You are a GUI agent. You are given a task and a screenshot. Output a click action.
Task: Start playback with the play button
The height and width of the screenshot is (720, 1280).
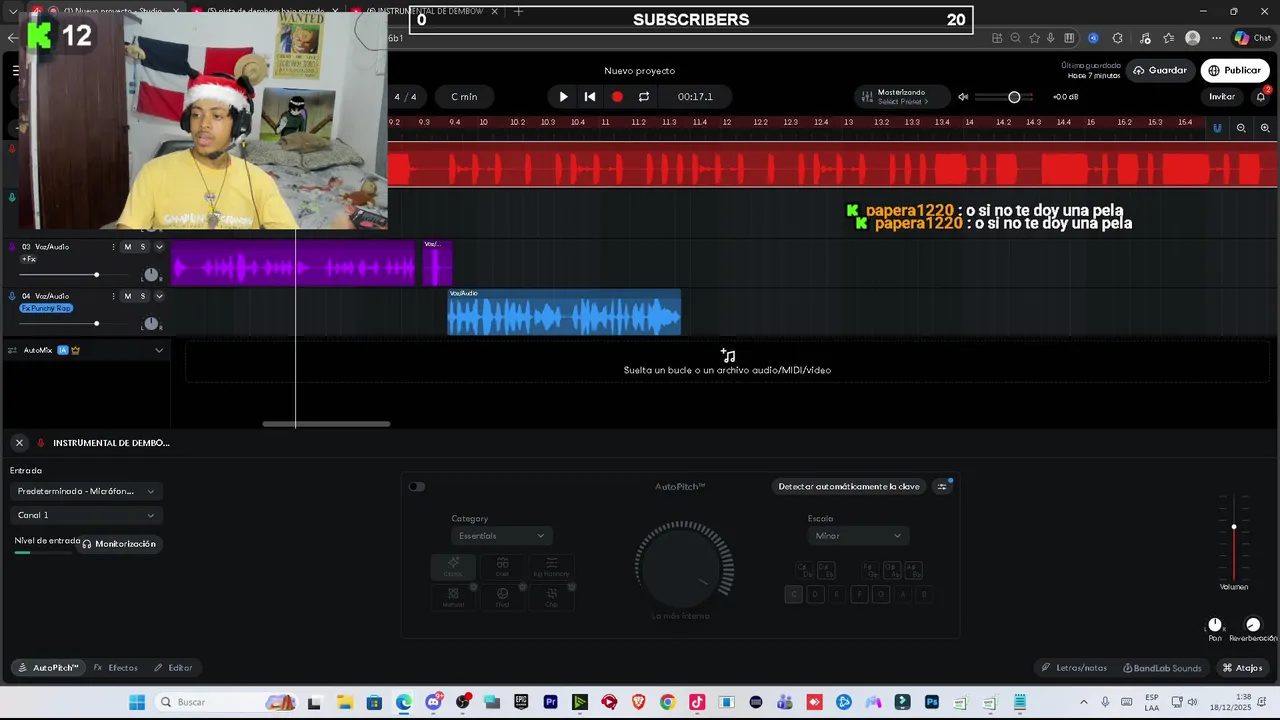(563, 97)
